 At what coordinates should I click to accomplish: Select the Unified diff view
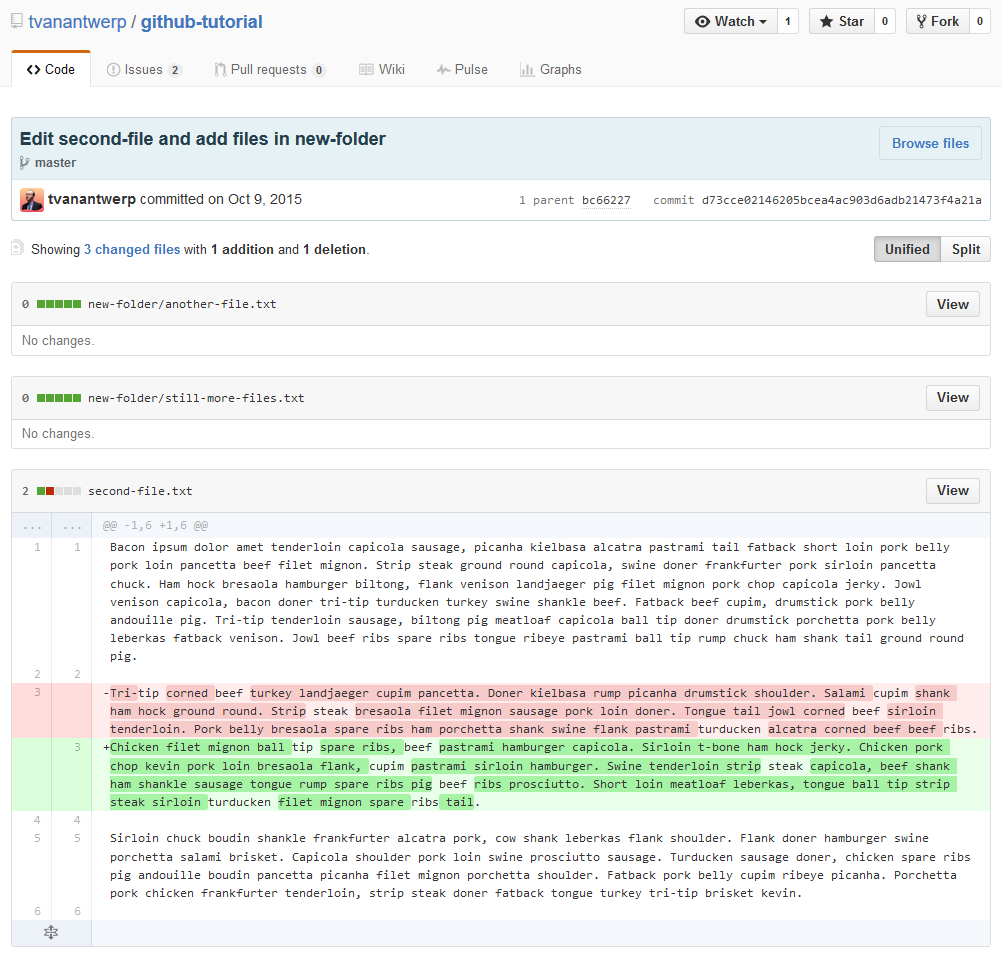click(907, 249)
